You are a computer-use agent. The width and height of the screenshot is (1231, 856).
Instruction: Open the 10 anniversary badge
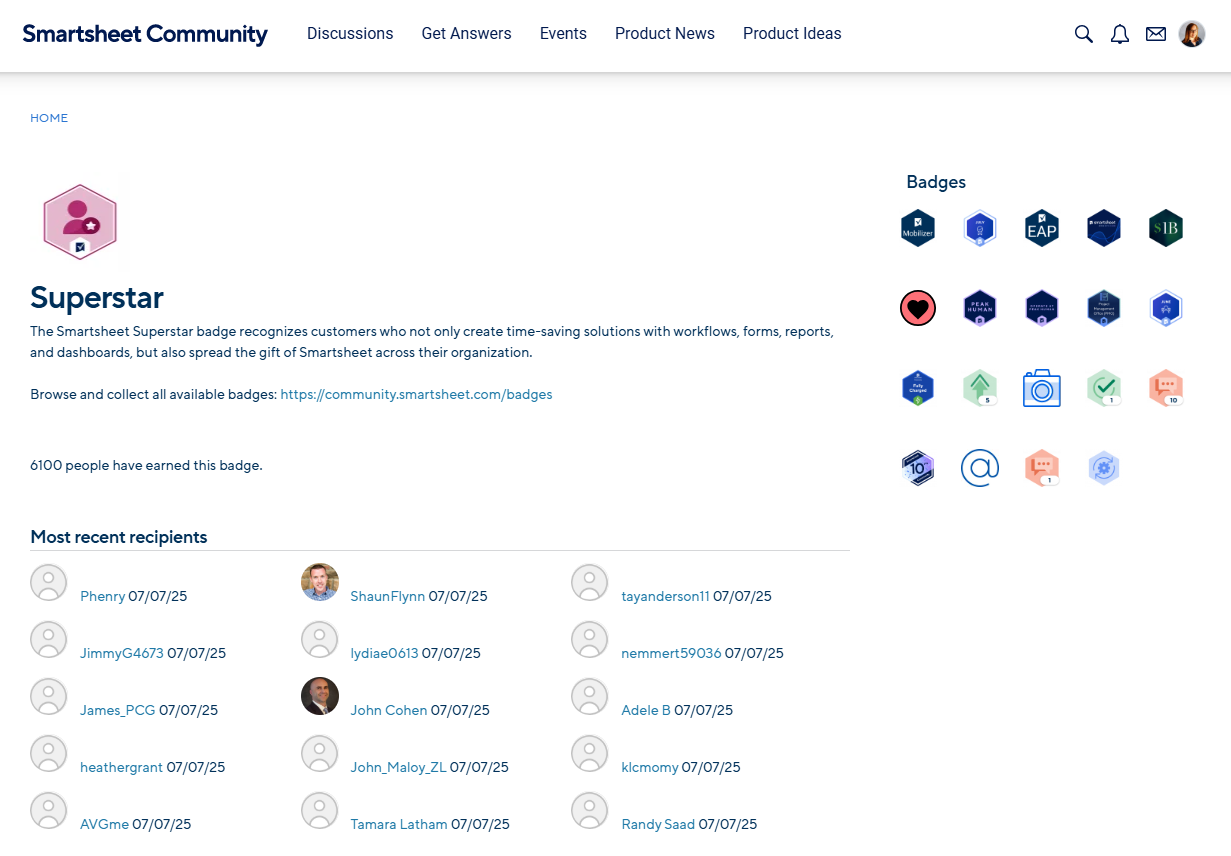point(918,468)
